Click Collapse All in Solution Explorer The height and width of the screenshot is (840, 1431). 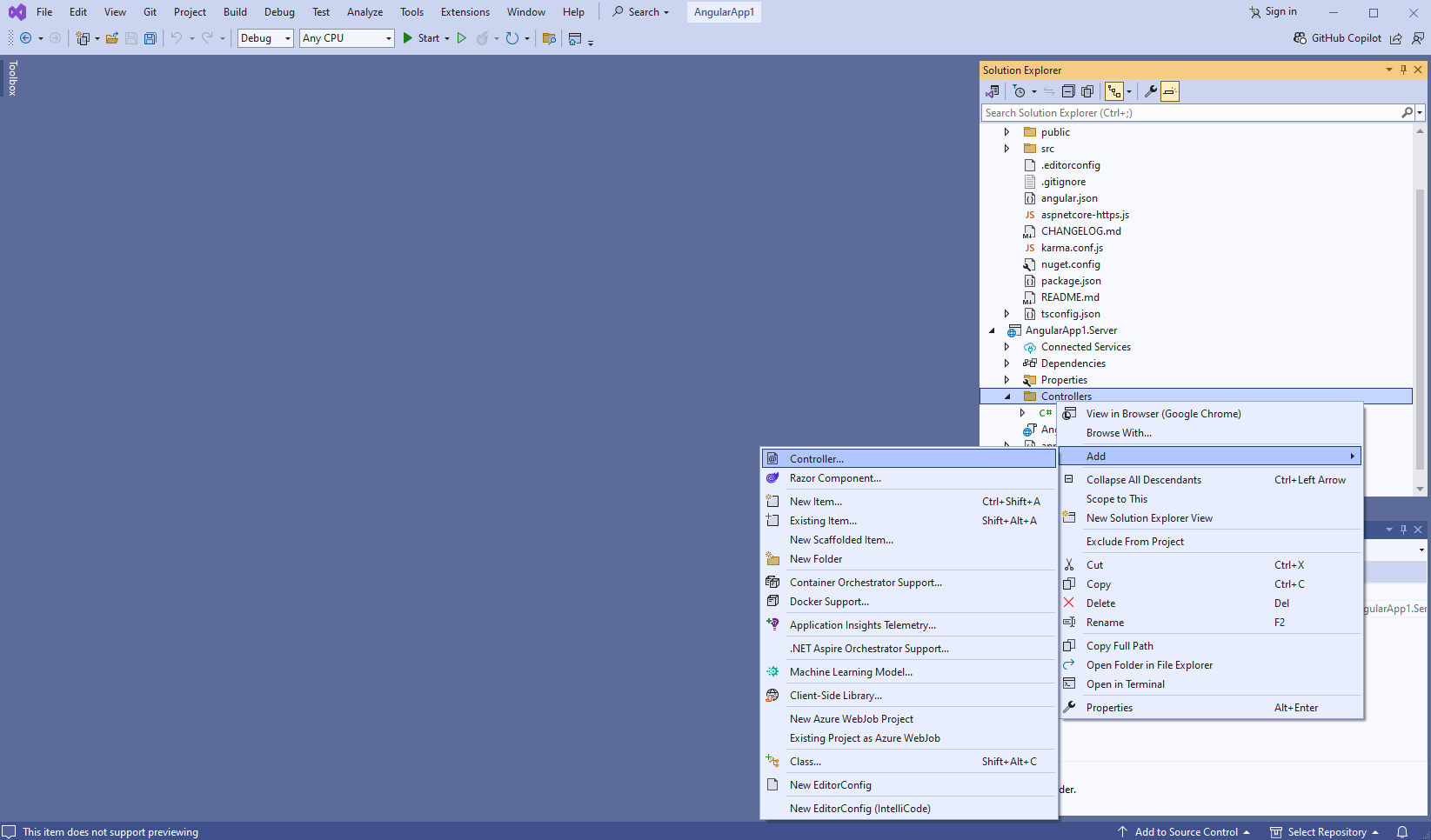pos(1068,91)
